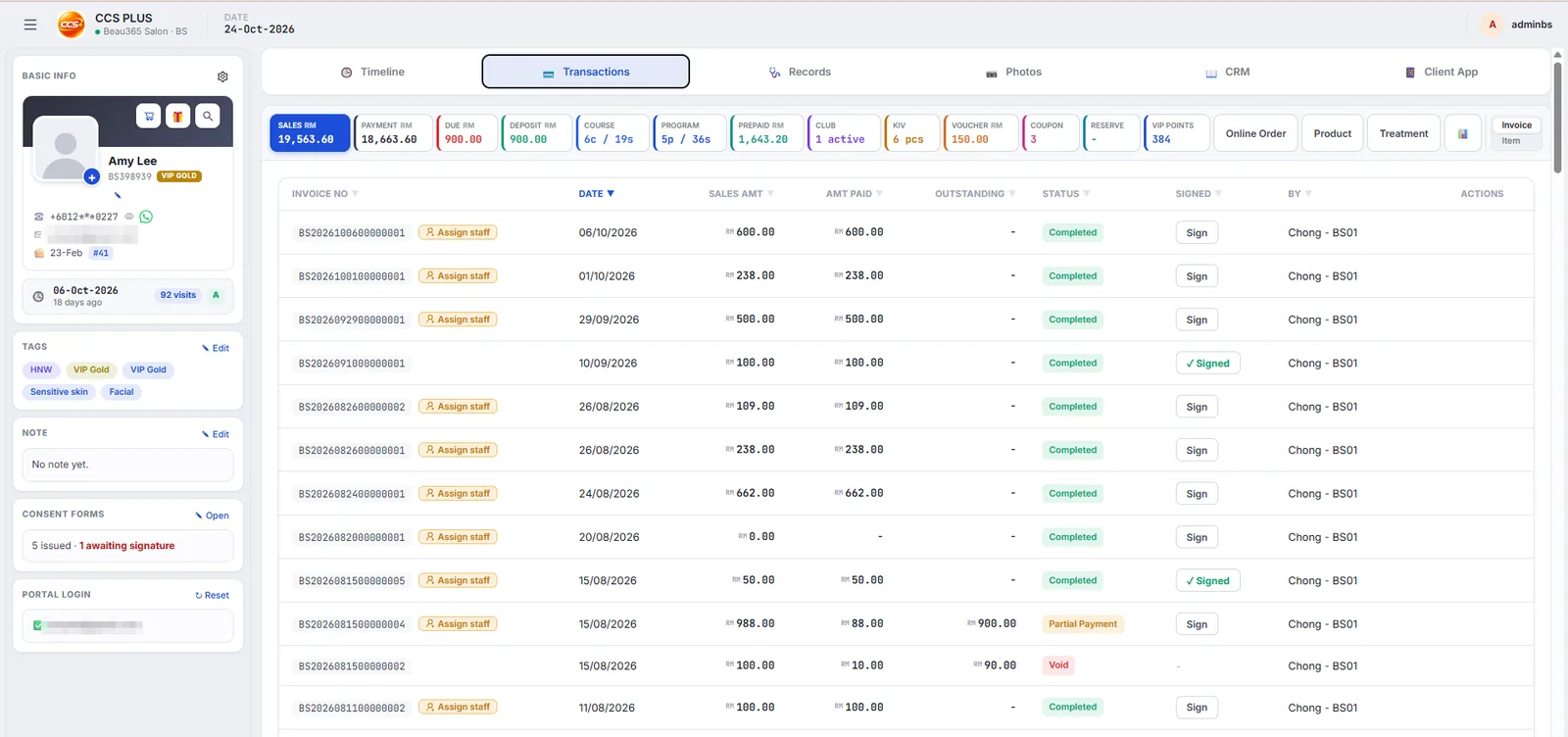Switch view to Invoice
The width and height of the screenshot is (1568, 737).
(1516, 125)
